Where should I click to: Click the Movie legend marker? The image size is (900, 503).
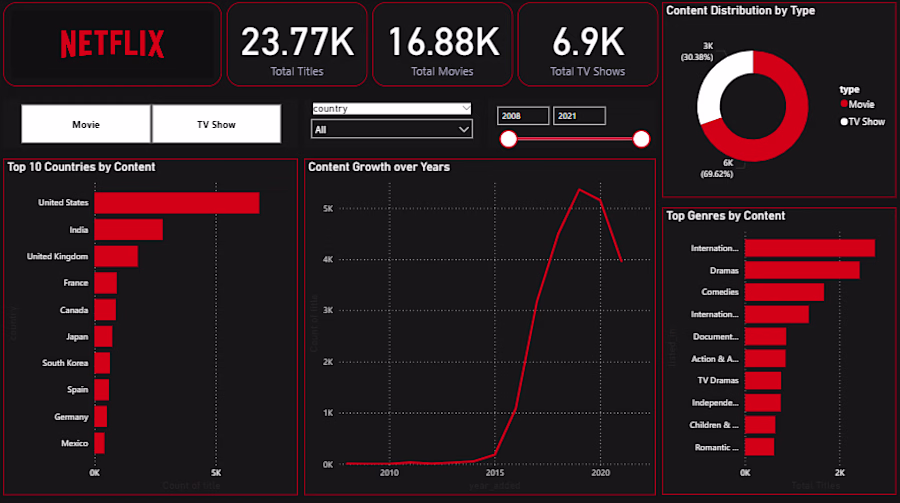(x=844, y=104)
